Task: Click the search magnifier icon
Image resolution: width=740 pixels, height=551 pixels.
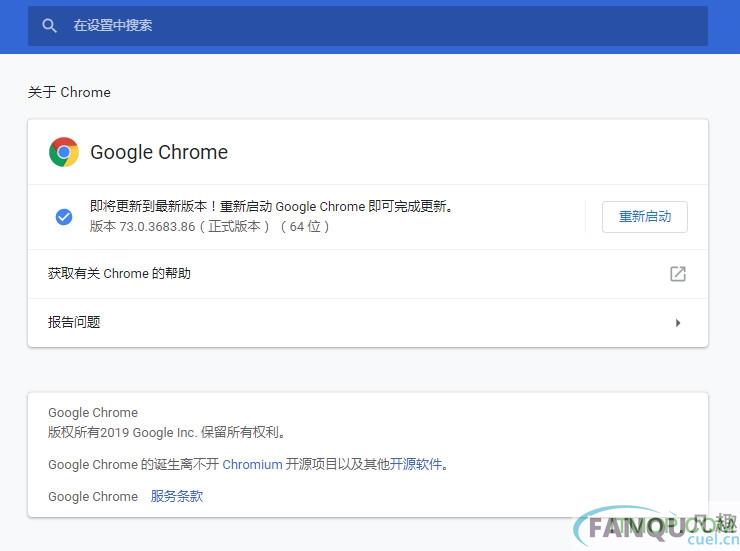Action: (x=49, y=25)
